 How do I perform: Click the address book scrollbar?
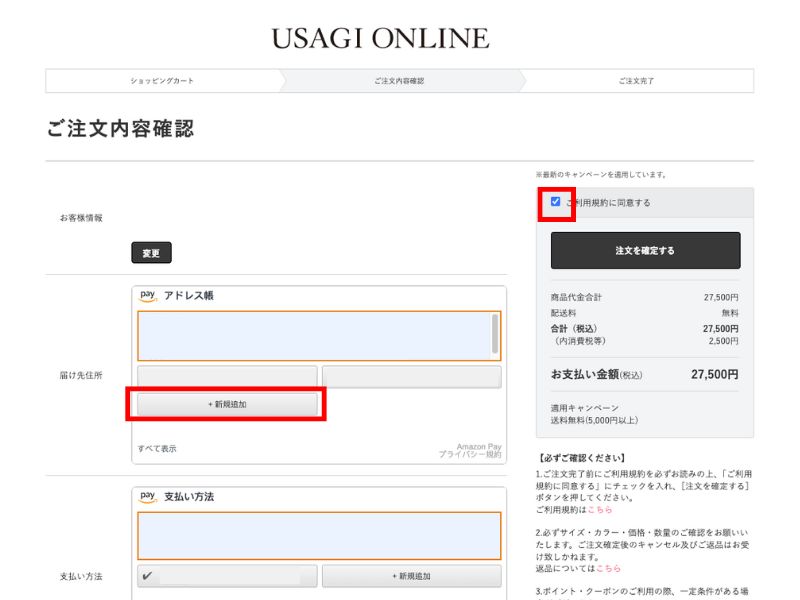495,335
